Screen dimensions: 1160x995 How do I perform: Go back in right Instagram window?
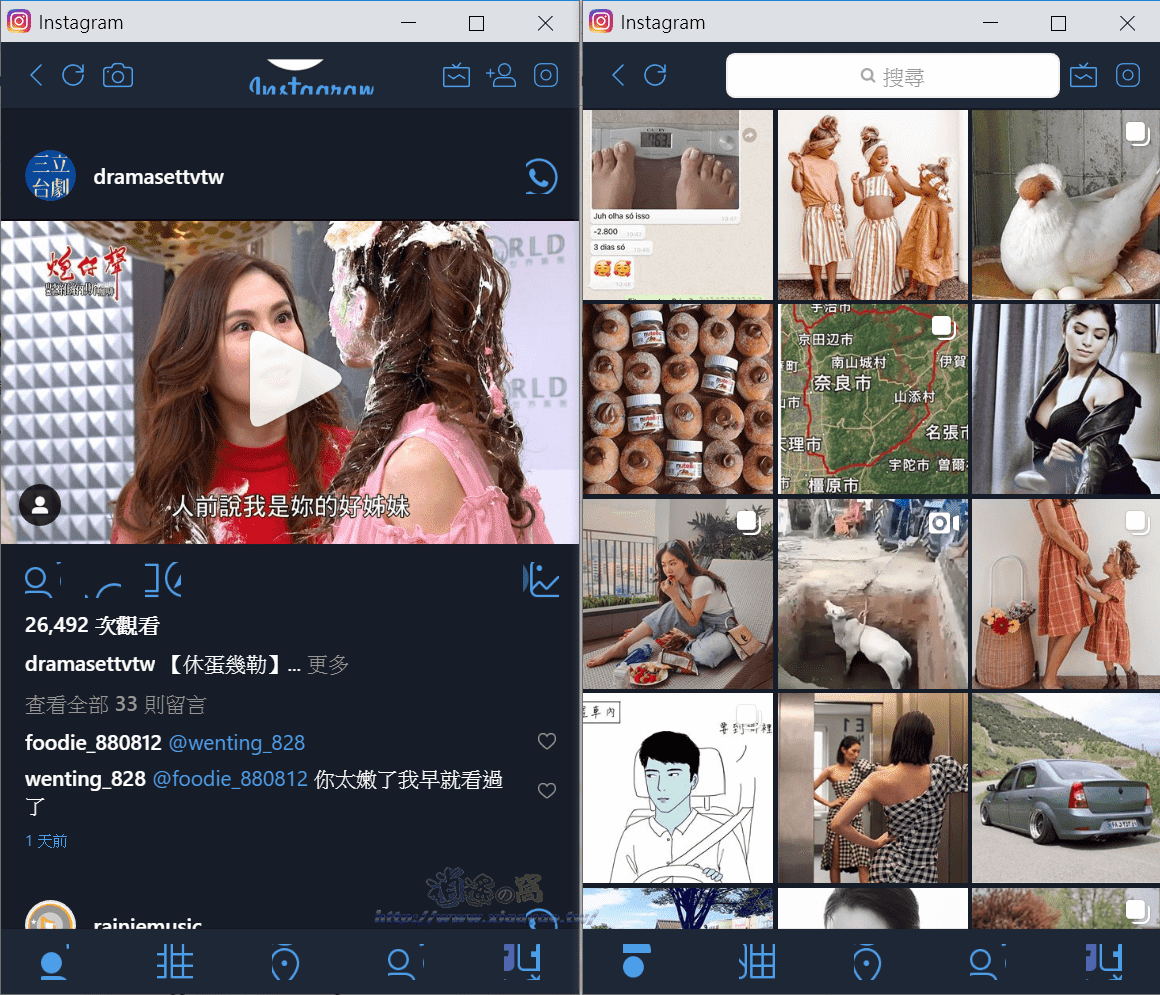[618, 75]
